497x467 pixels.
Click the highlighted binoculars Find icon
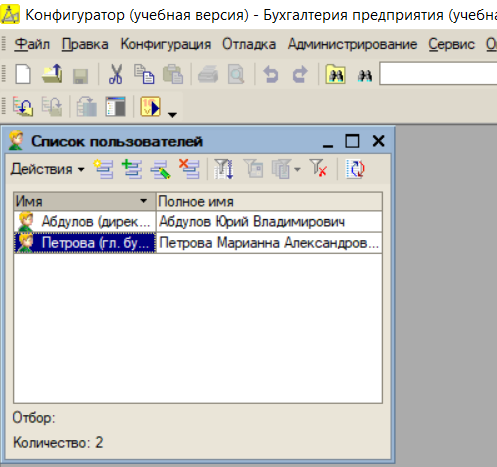pyautogui.click(x=335, y=74)
